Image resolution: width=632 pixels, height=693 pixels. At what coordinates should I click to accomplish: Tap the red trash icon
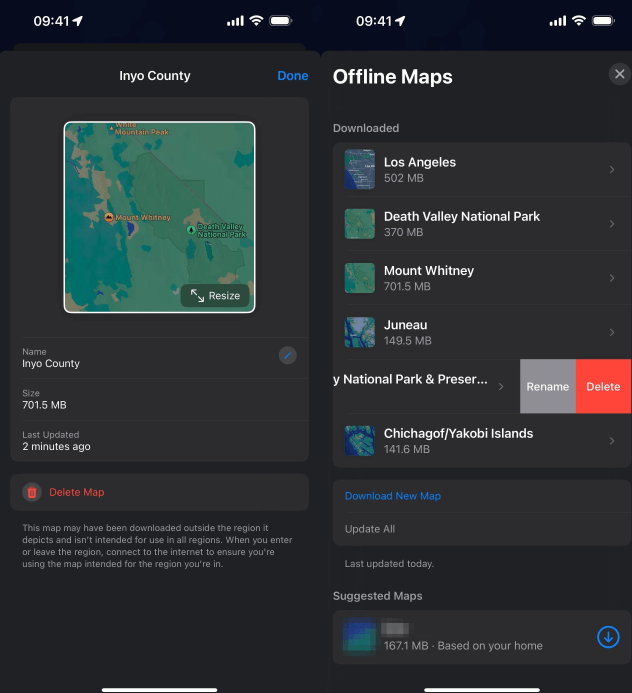pyautogui.click(x=32, y=492)
